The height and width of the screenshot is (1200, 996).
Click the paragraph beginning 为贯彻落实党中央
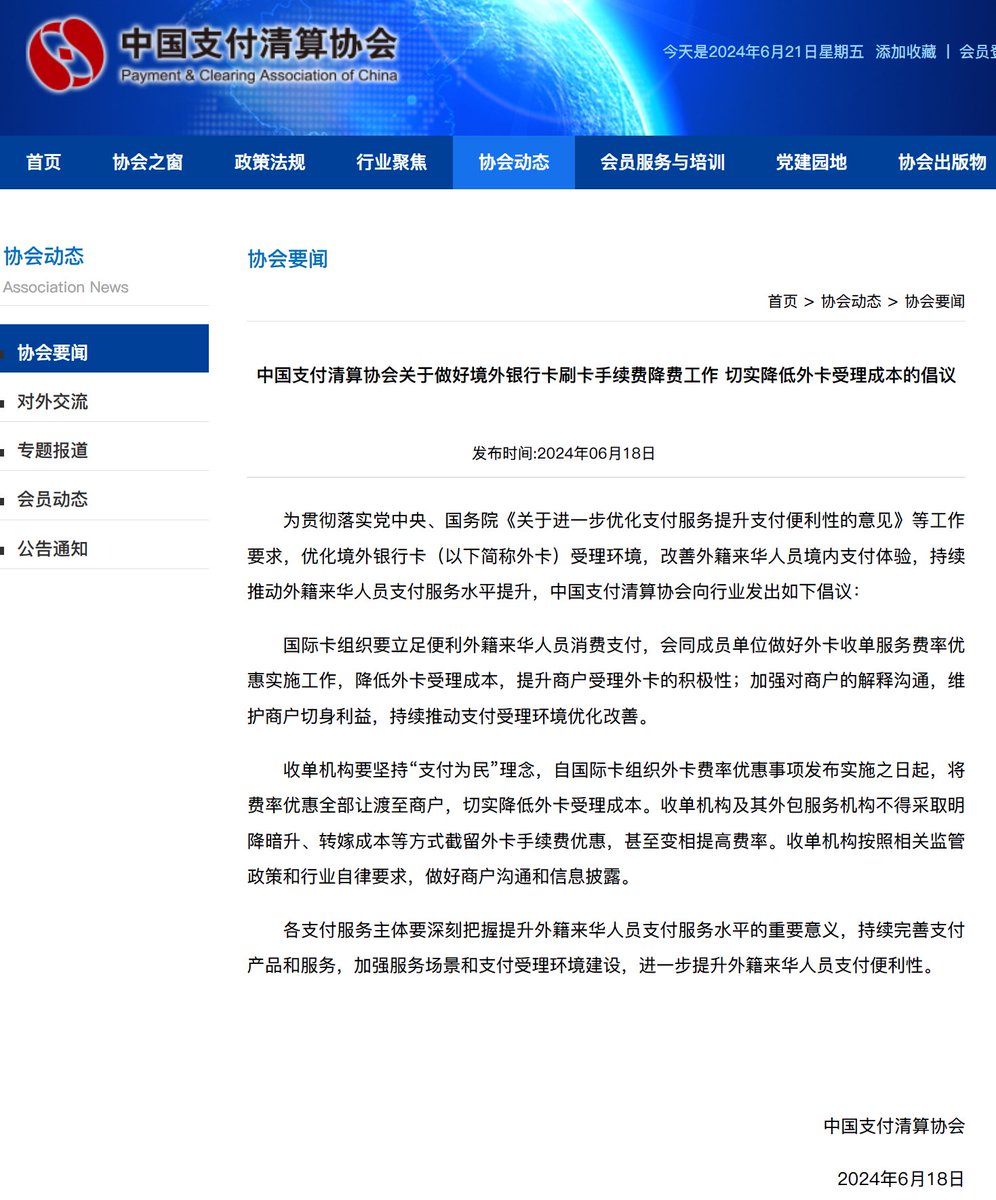(606, 555)
